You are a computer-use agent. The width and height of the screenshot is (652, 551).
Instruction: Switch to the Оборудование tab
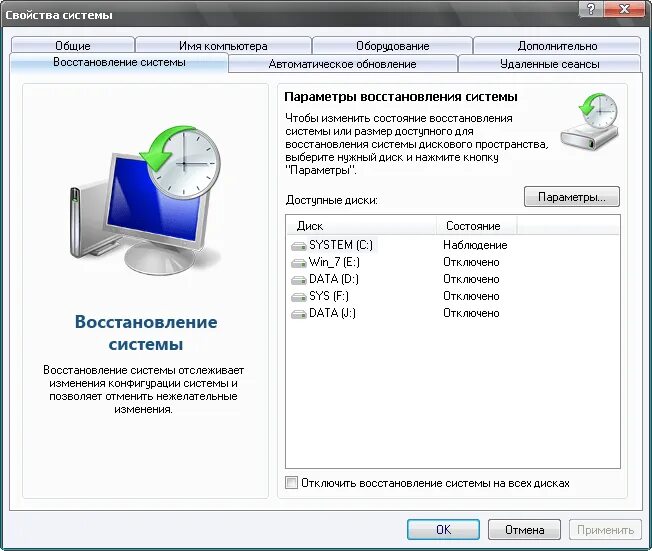pyautogui.click(x=393, y=46)
